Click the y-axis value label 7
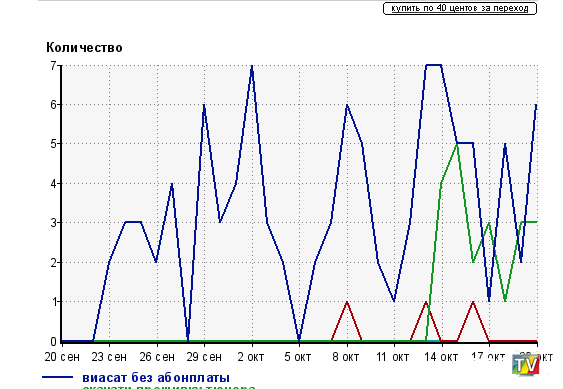Image resolution: width=563 pixels, height=389 pixels. coord(53,66)
